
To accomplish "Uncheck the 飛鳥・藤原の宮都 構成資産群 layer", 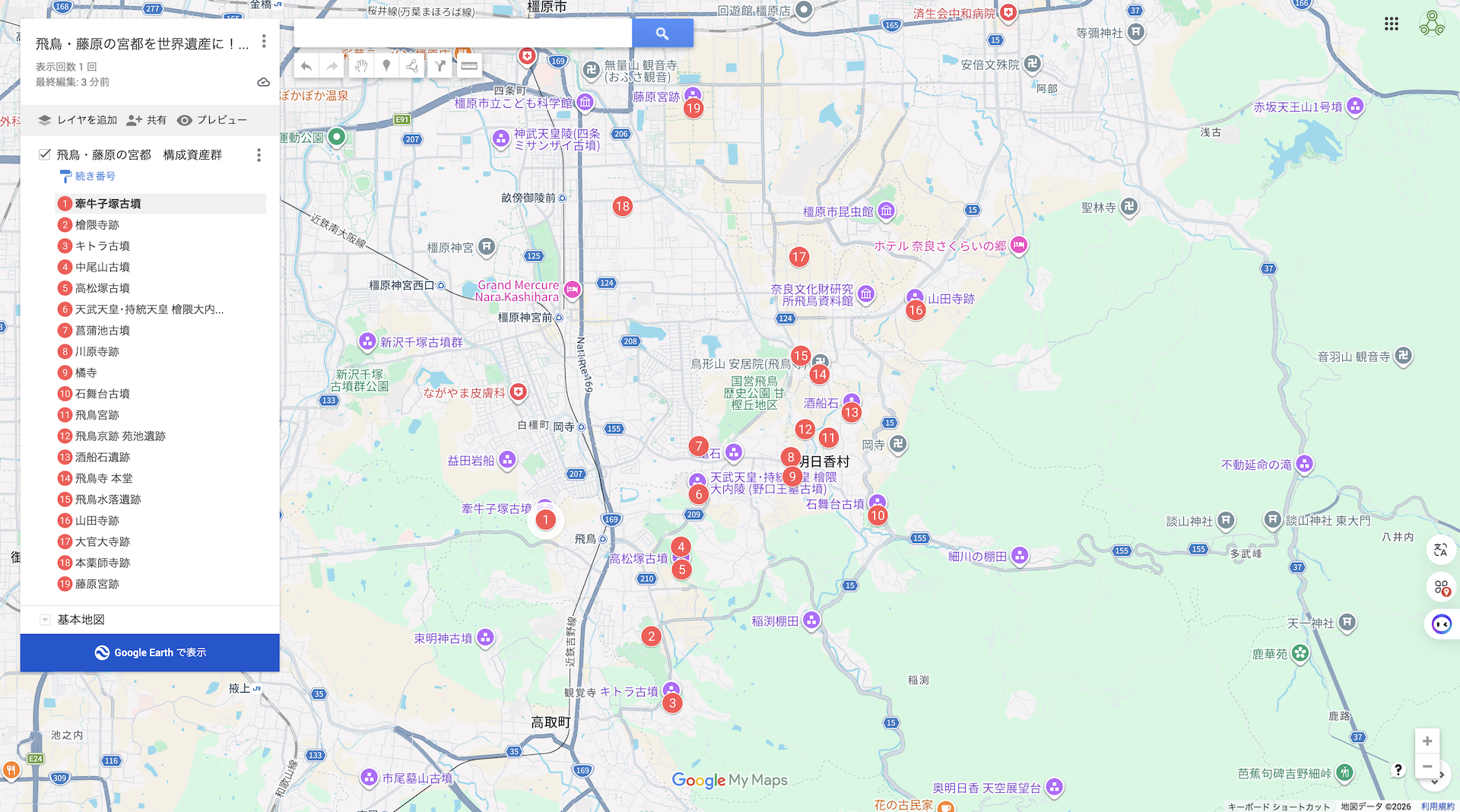I will coord(45,154).
